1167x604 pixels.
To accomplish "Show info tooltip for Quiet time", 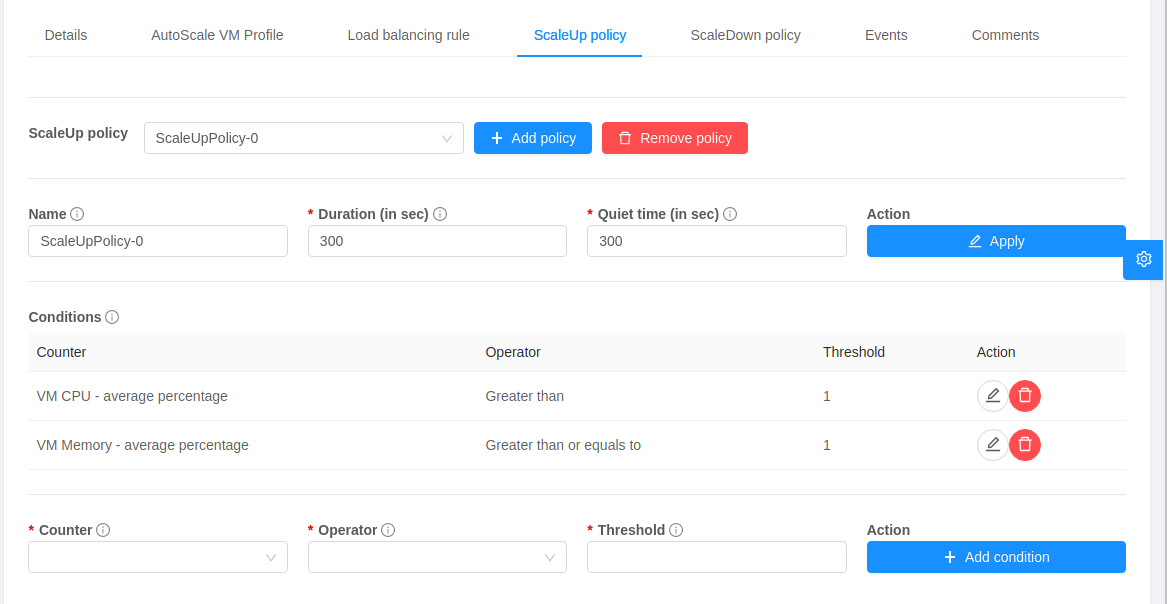I will tap(730, 214).
